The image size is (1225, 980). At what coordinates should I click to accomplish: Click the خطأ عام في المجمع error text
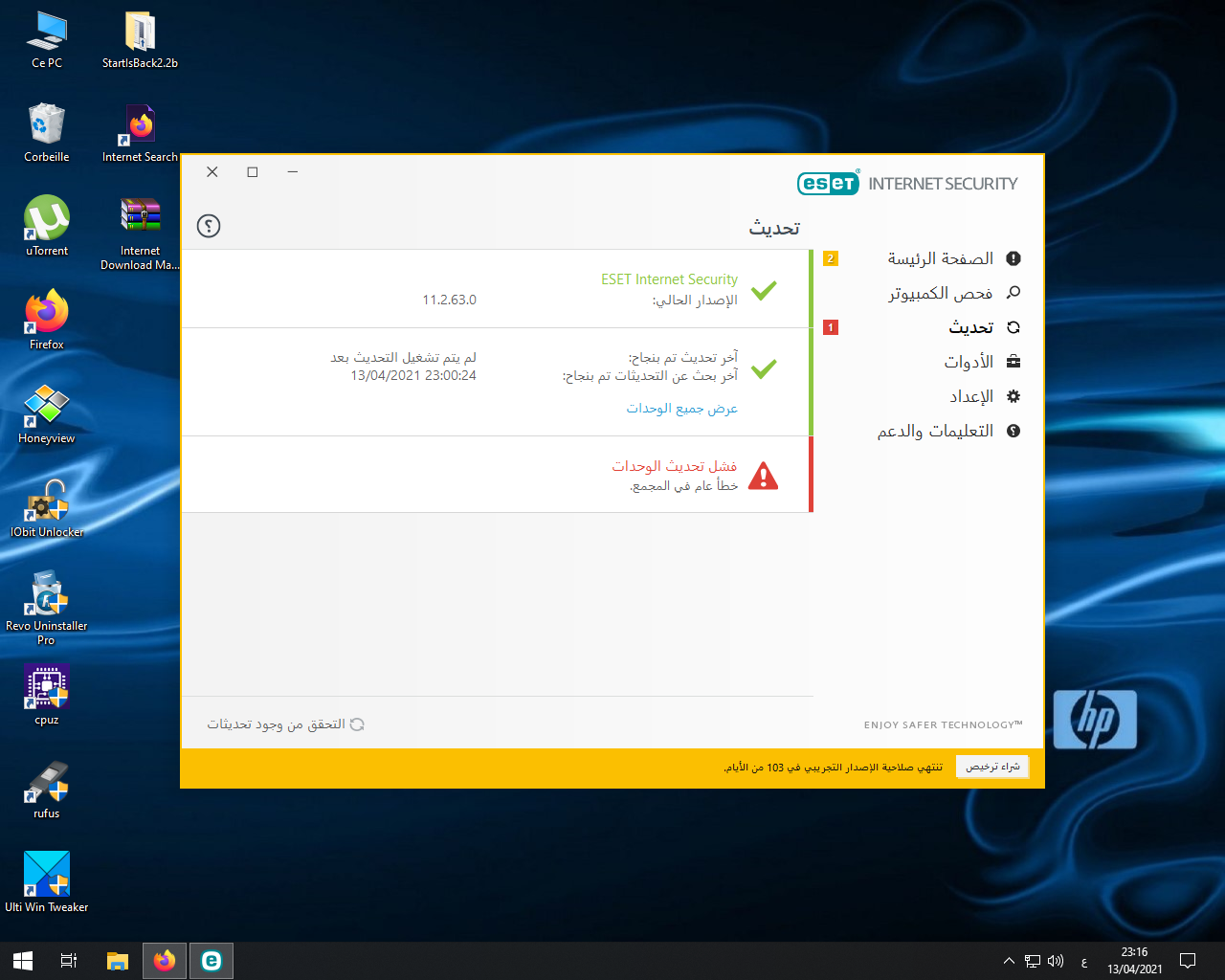[683, 486]
